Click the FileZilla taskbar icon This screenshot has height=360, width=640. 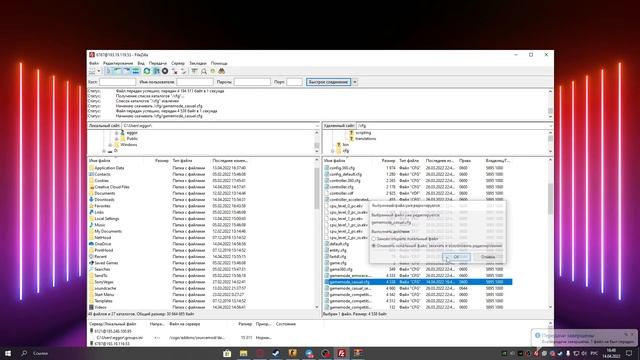pos(341,353)
